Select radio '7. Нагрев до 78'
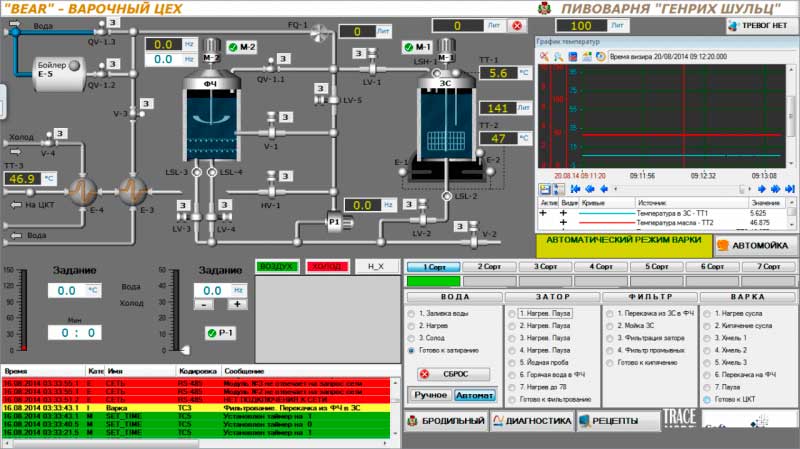This screenshot has height=449, width=800. click(512, 387)
